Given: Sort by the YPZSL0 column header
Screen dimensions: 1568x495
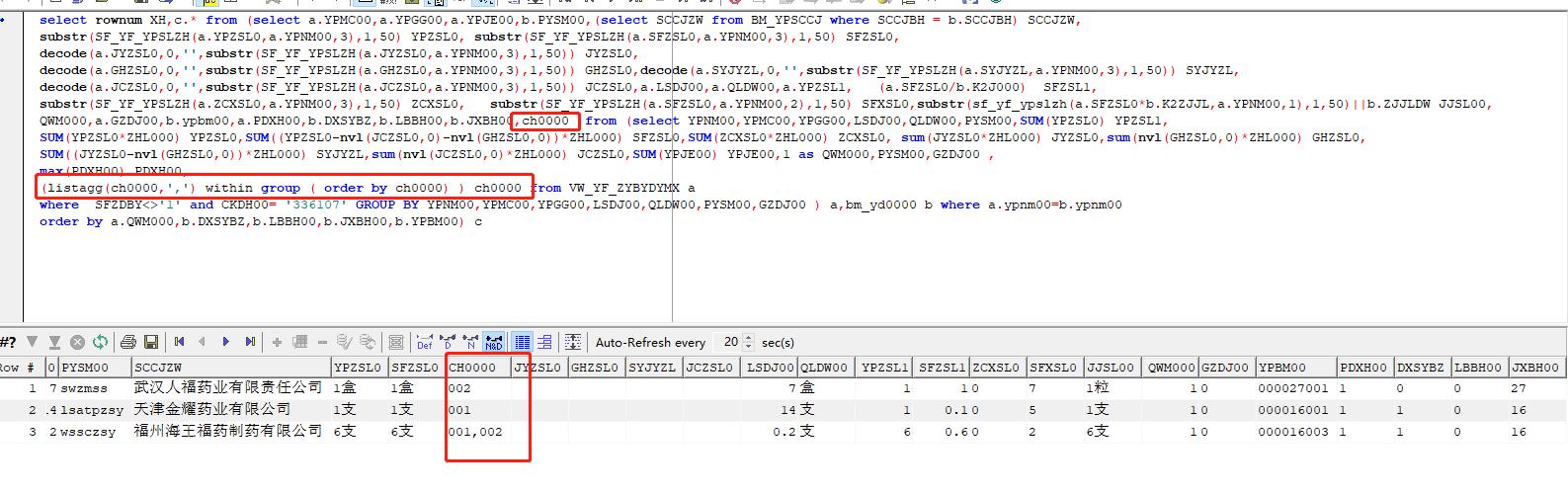Looking at the screenshot, I should click(x=359, y=367).
